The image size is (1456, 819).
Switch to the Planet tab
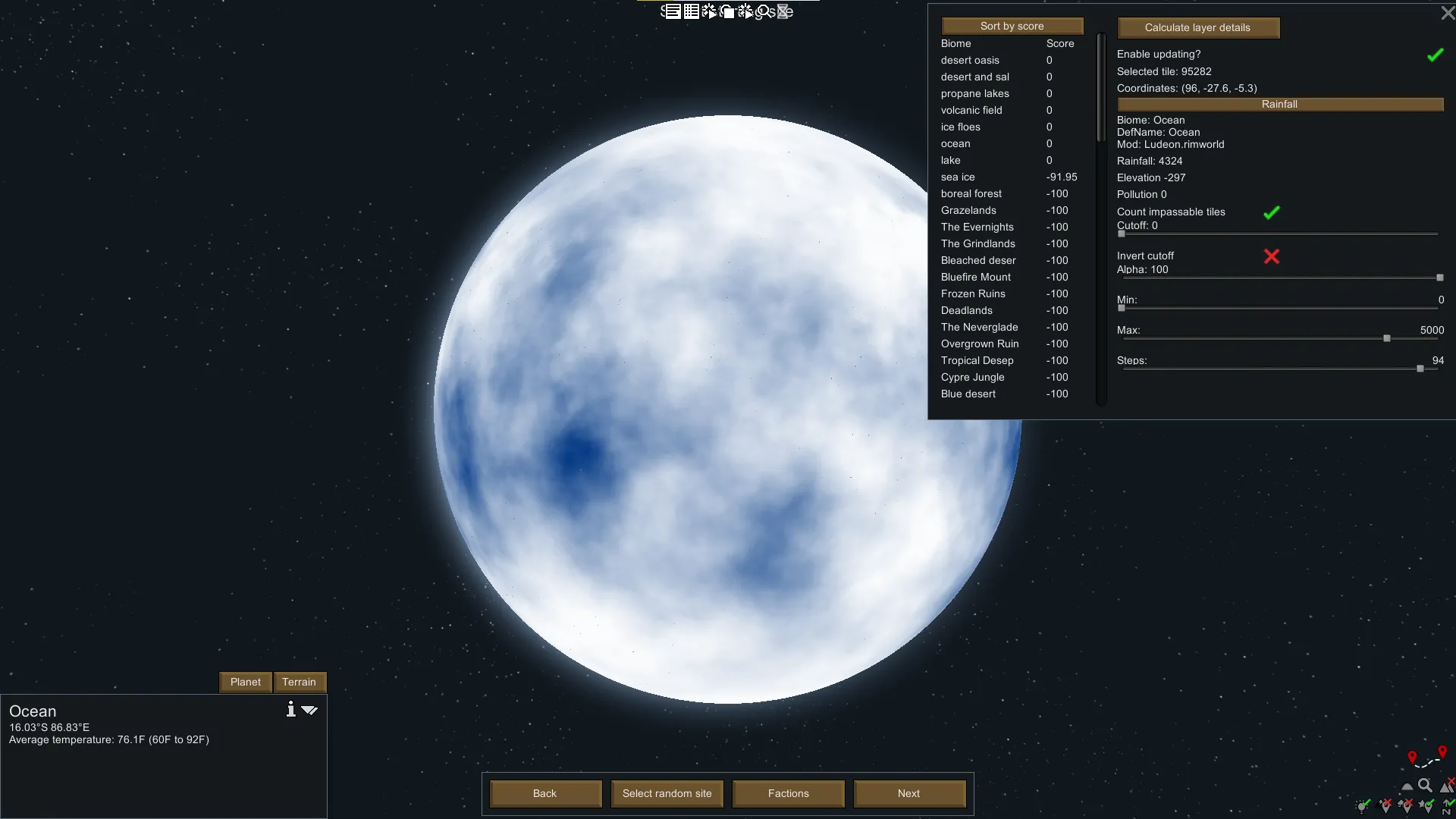tap(245, 682)
